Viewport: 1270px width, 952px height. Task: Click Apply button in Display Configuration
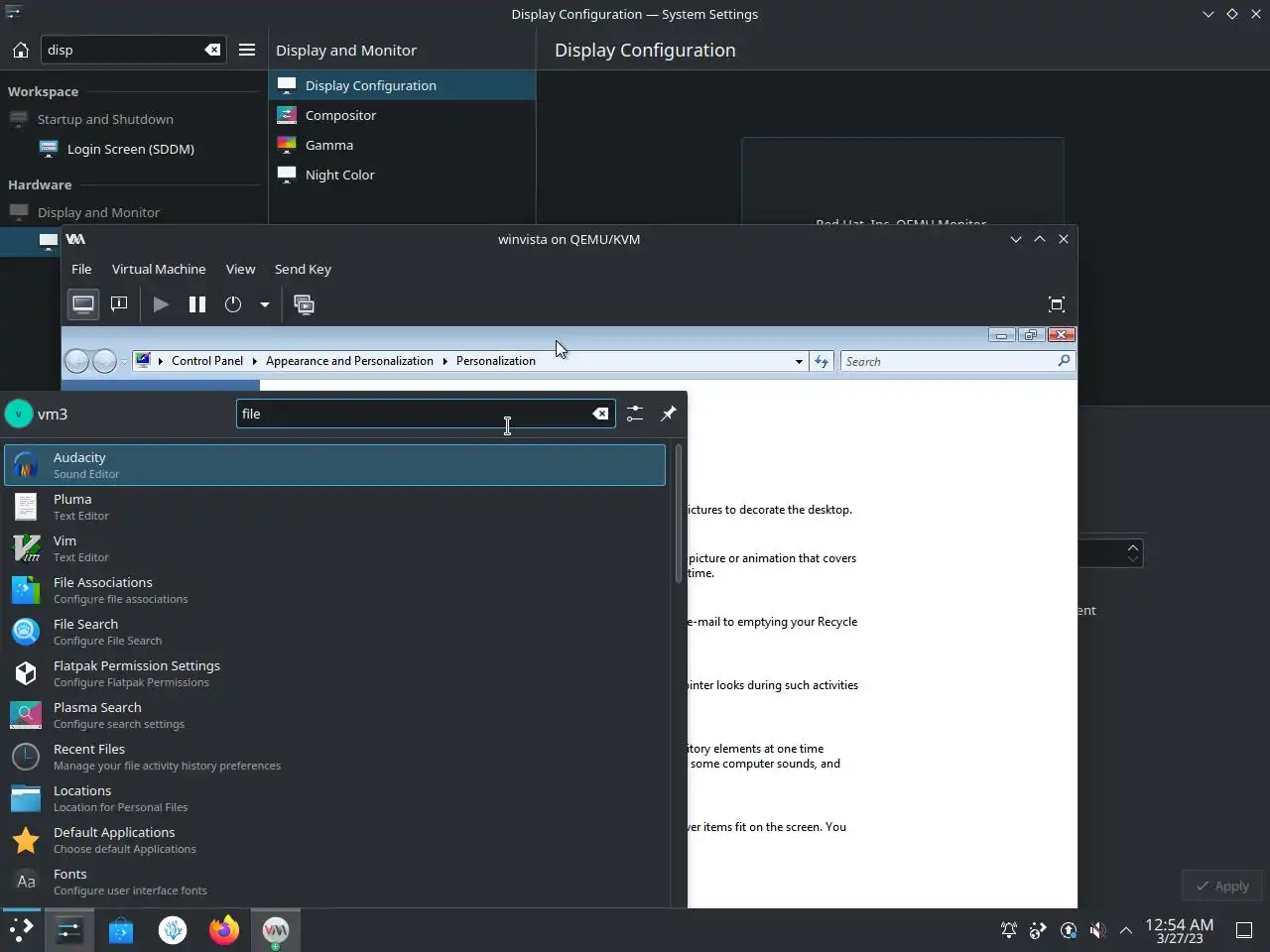(1222, 886)
